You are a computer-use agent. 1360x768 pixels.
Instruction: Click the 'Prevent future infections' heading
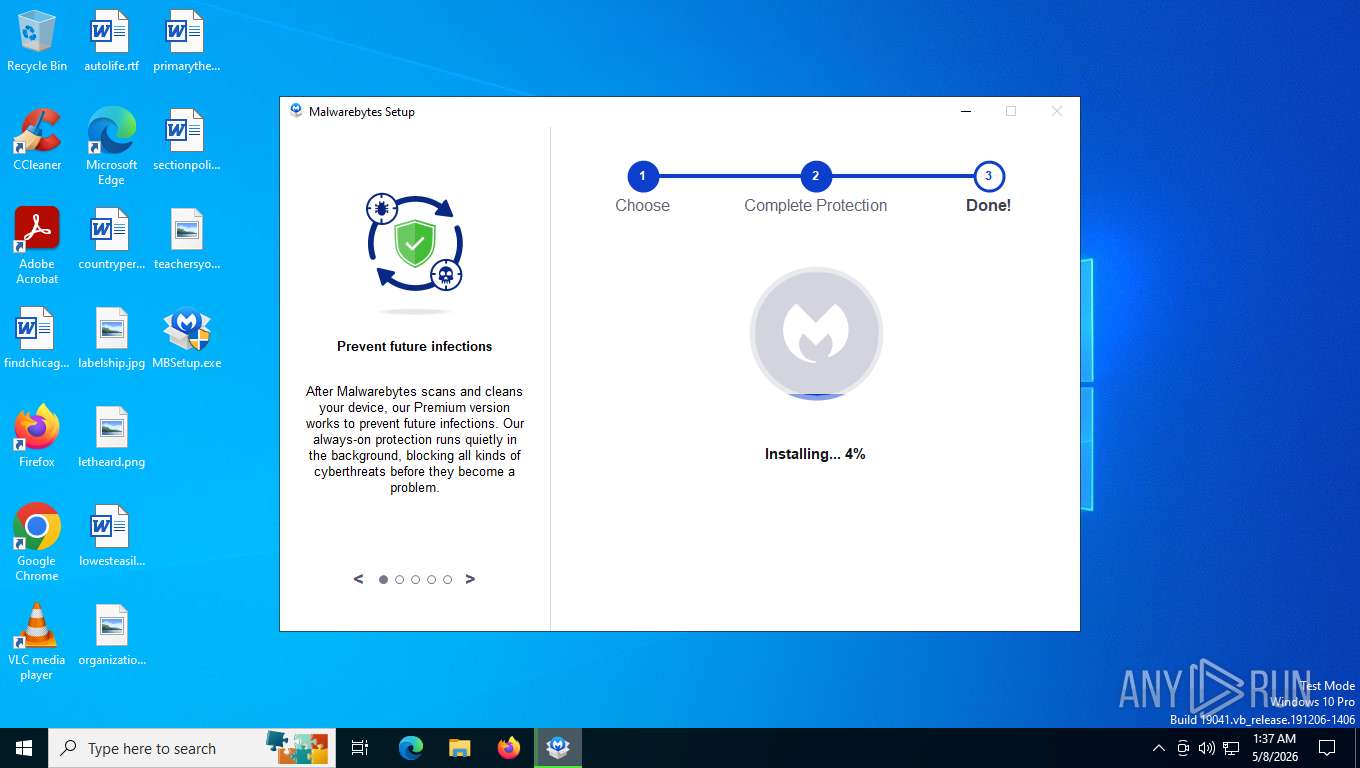coord(415,346)
